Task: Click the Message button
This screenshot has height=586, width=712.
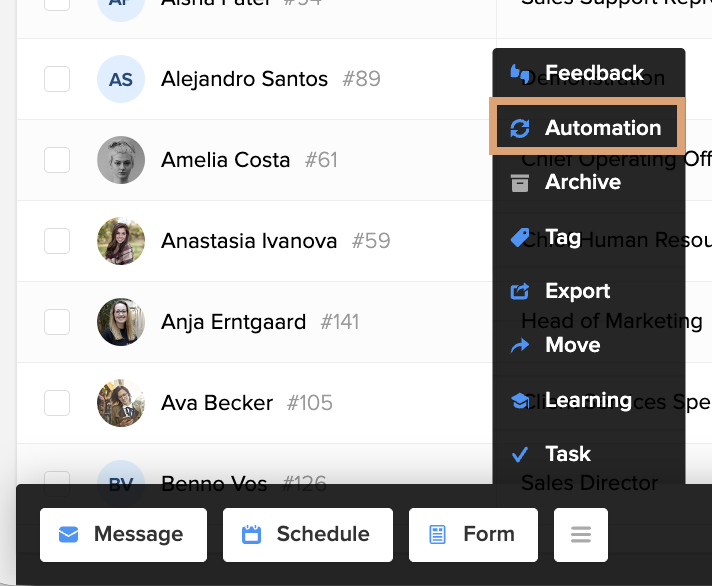Action: click(x=124, y=535)
